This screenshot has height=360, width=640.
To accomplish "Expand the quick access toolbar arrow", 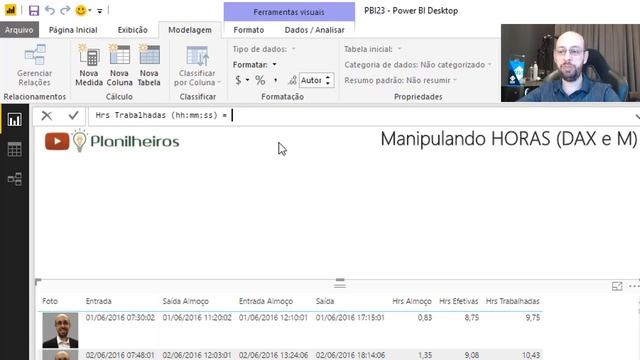I will point(100,11).
